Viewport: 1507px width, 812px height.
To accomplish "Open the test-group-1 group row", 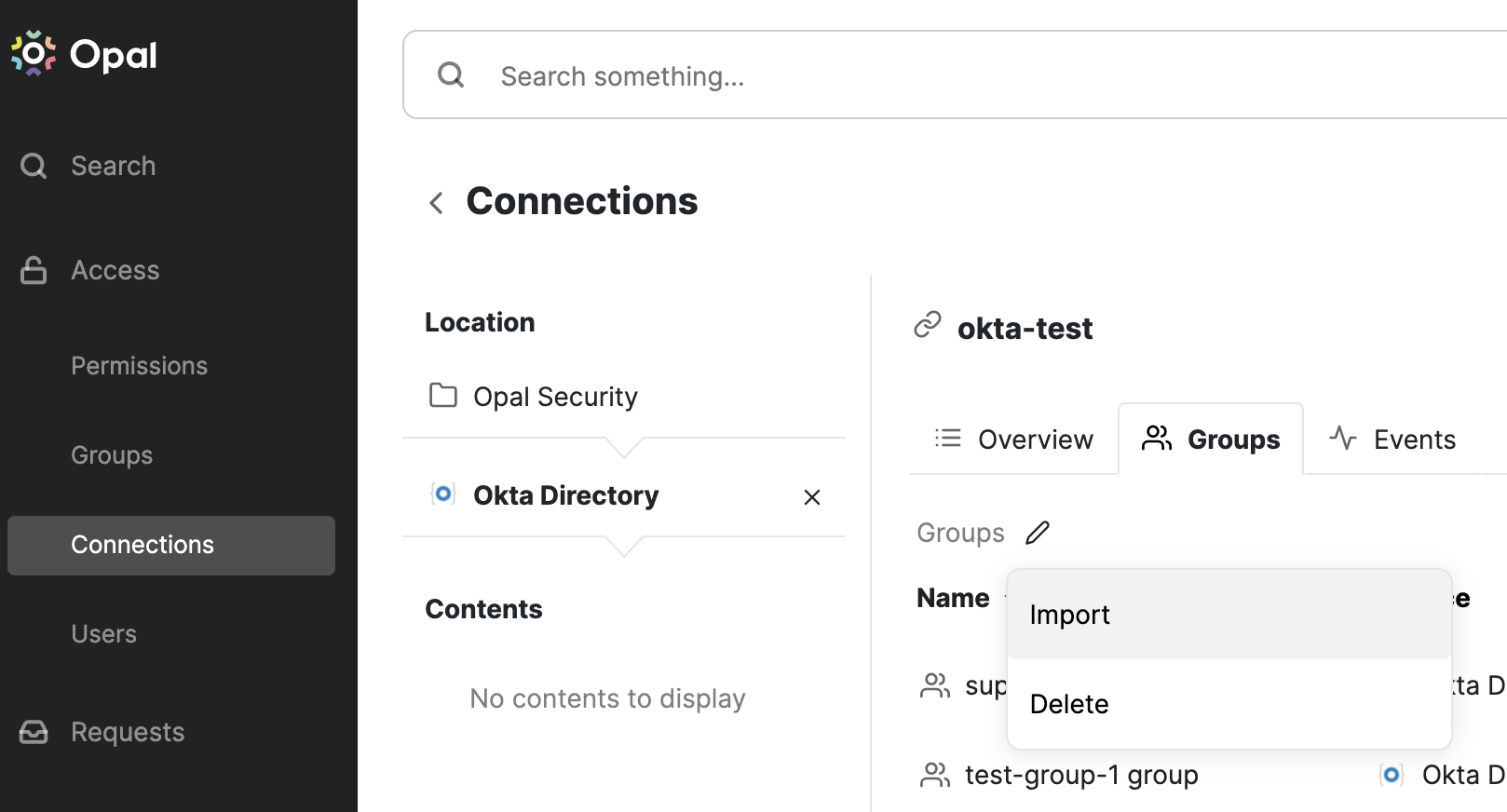I will click(x=1081, y=775).
